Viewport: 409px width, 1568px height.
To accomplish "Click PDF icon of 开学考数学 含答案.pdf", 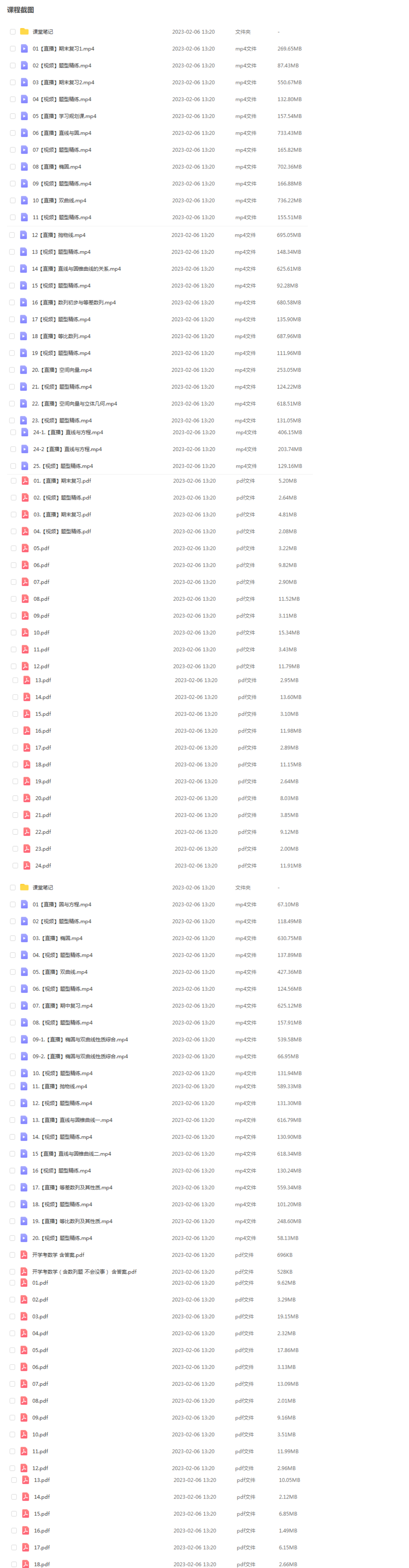I will [x=24, y=1255].
